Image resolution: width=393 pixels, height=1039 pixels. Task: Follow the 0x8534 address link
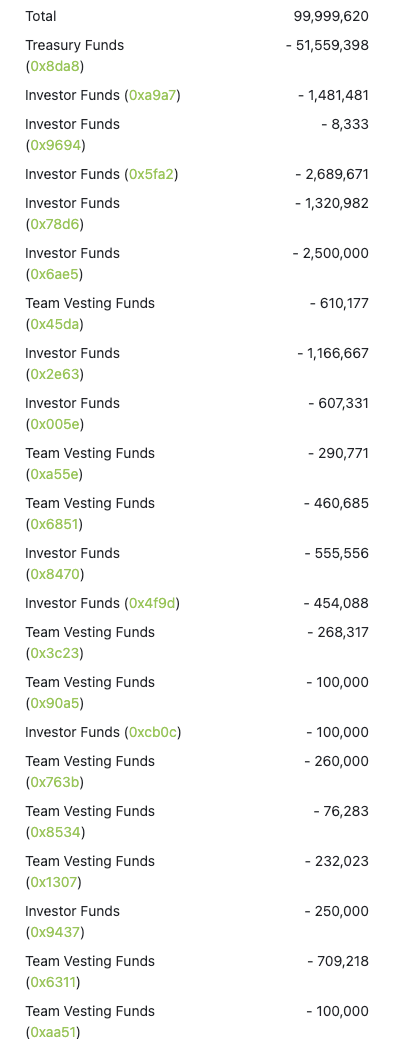click(x=55, y=832)
